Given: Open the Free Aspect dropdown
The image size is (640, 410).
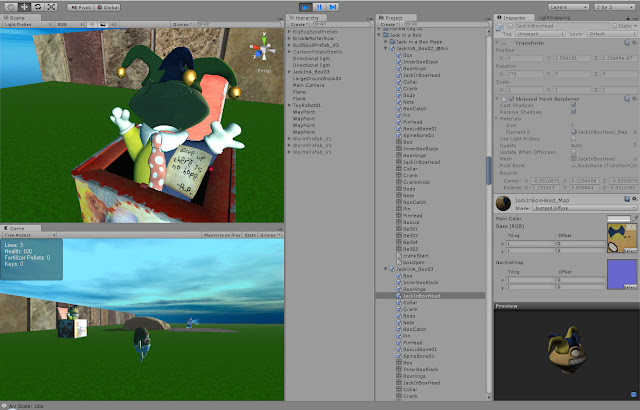Looking at the screenshot, I should pyautogui.click(x=29, y=235).
